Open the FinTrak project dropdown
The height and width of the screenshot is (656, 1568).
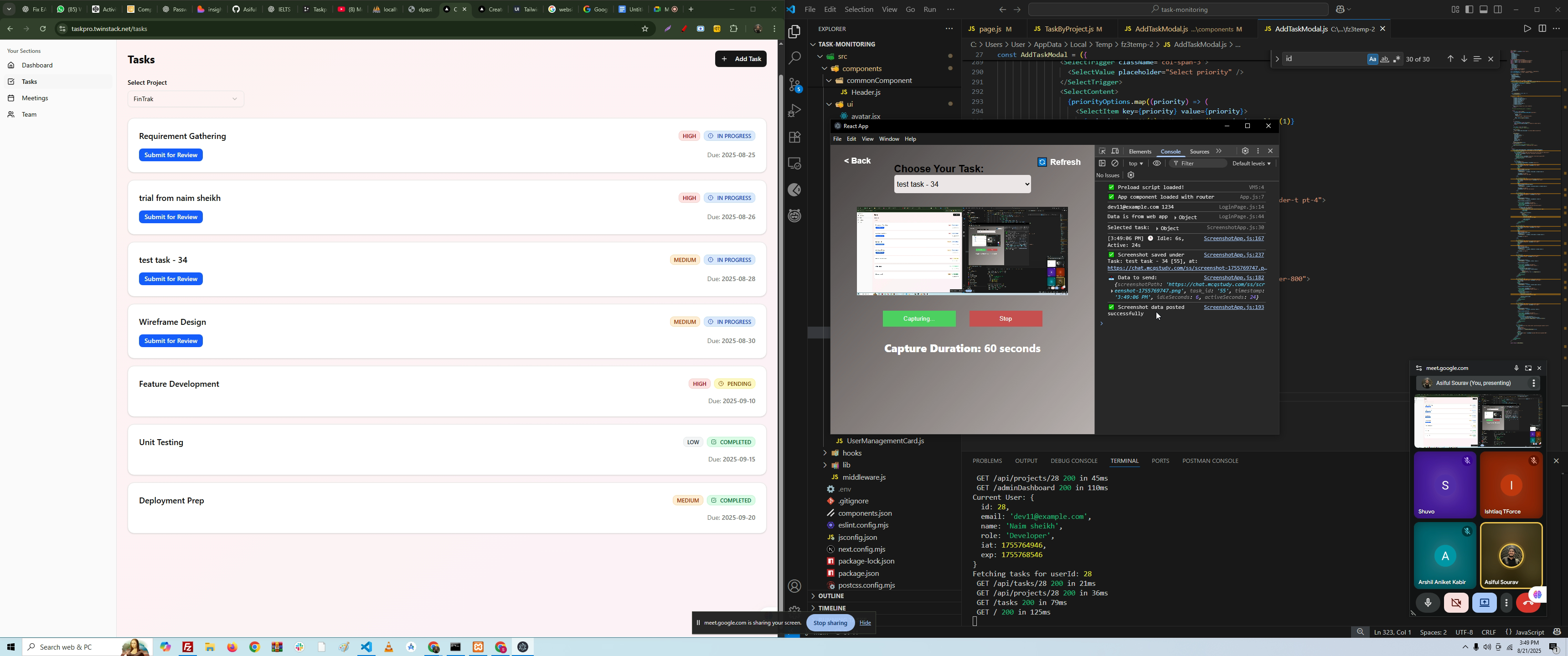click(x=186, y=99)
